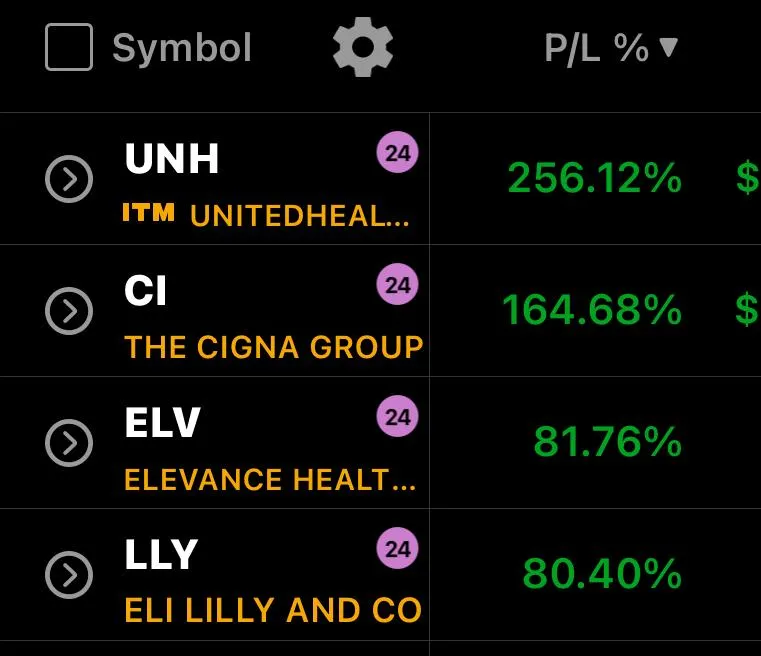Expand the LLY row arrow
This screenshot has width=761, height=656.
(69, 575)
